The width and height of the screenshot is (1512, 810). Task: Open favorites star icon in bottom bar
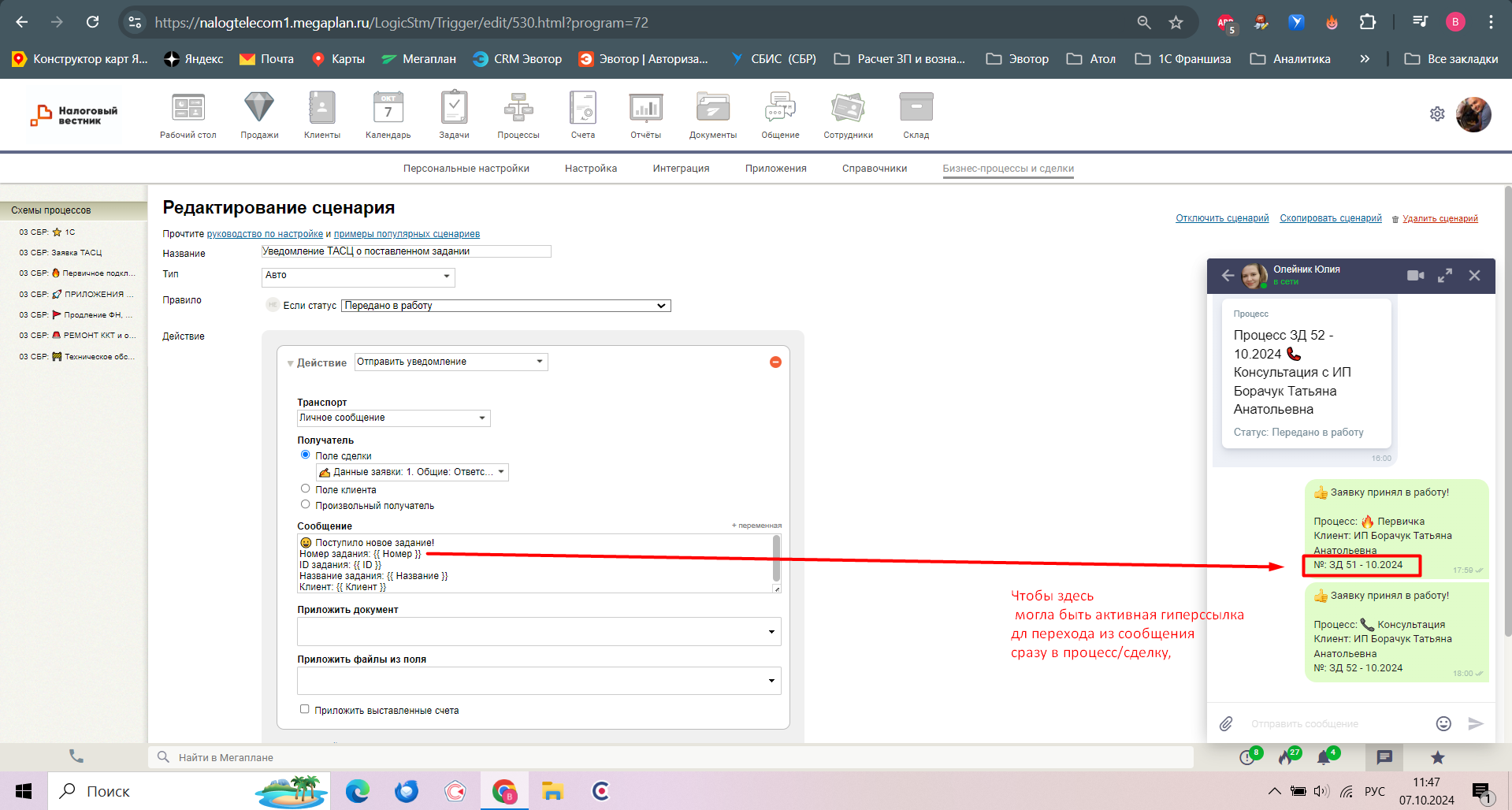pos(1437,757)
